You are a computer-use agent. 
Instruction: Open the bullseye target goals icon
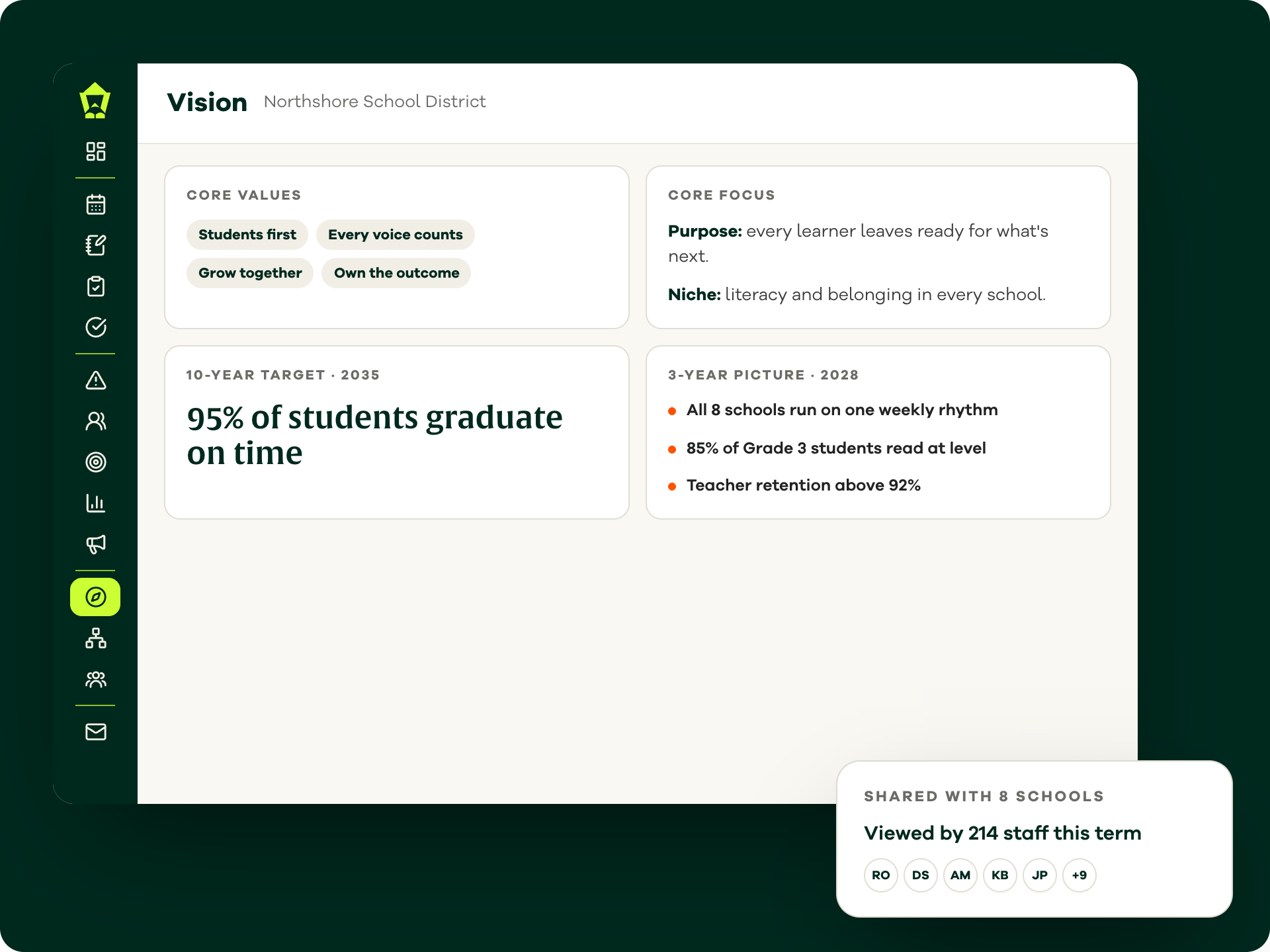tap(96, 462)
